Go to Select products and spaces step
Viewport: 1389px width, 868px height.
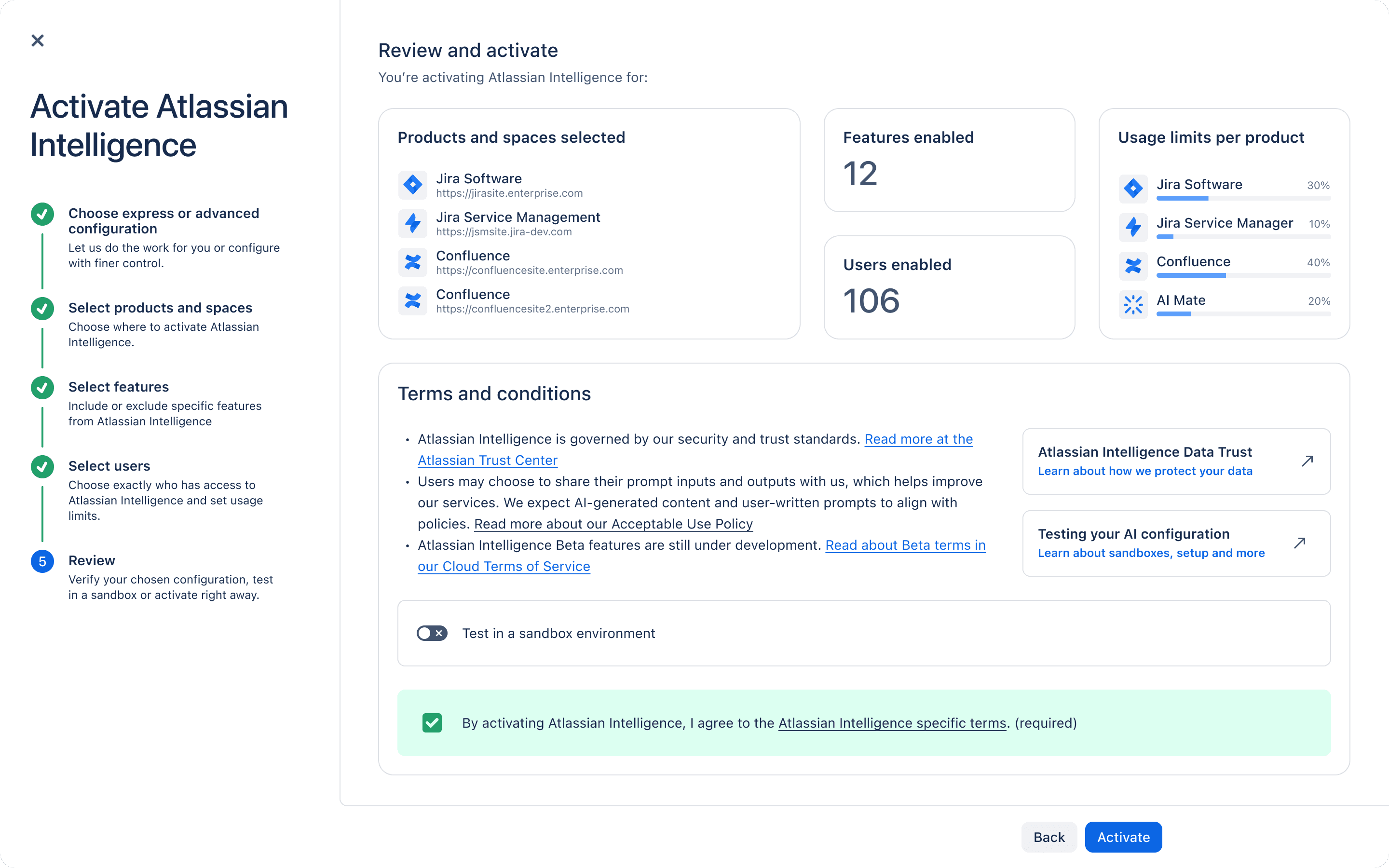point(160,308)
